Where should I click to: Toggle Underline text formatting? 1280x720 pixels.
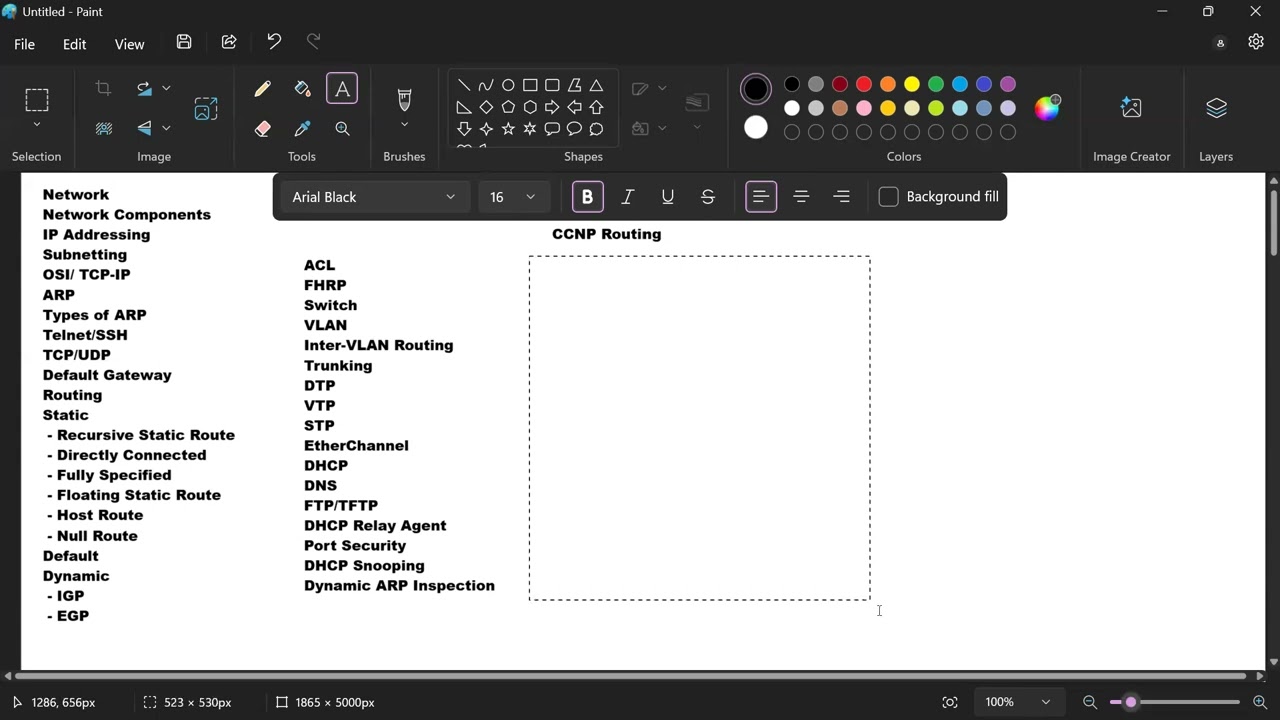click(668, 197)
